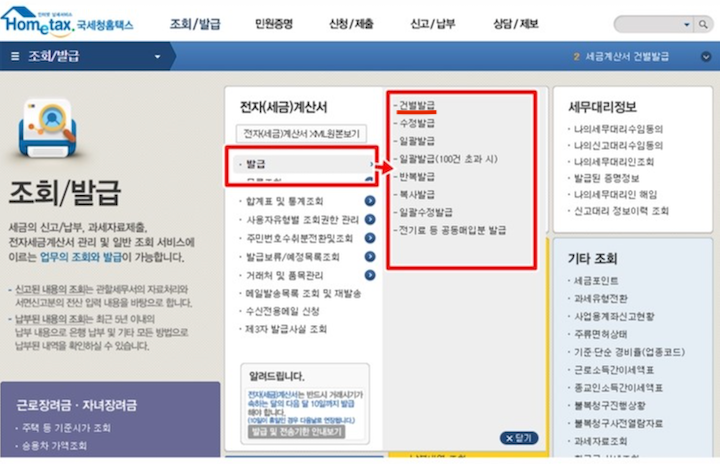
Task: Open 종교인소득간이세액표 link
Action: [x=618, y=388]
